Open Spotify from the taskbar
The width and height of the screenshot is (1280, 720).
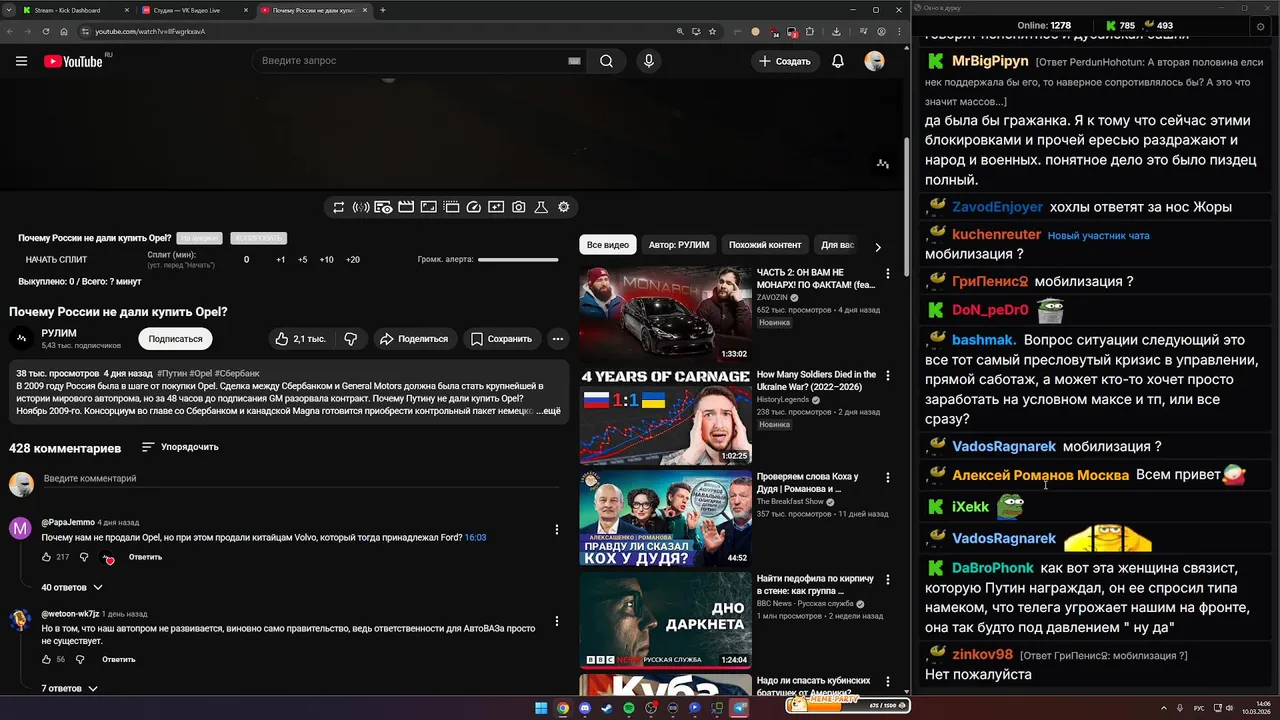(629, 708)
